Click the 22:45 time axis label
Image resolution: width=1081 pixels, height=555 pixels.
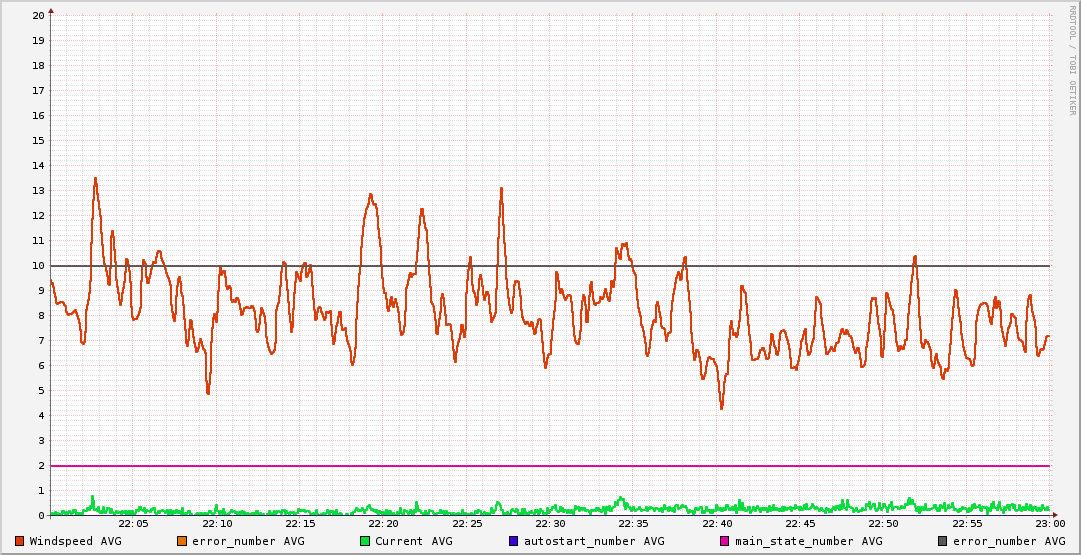(x=800, y=524)
